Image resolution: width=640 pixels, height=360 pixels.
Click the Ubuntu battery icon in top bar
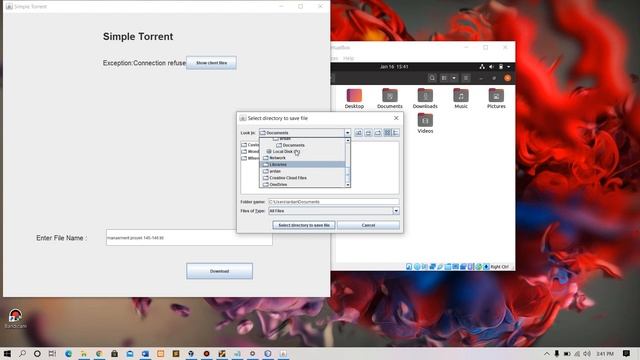click(x=501, y=67)
